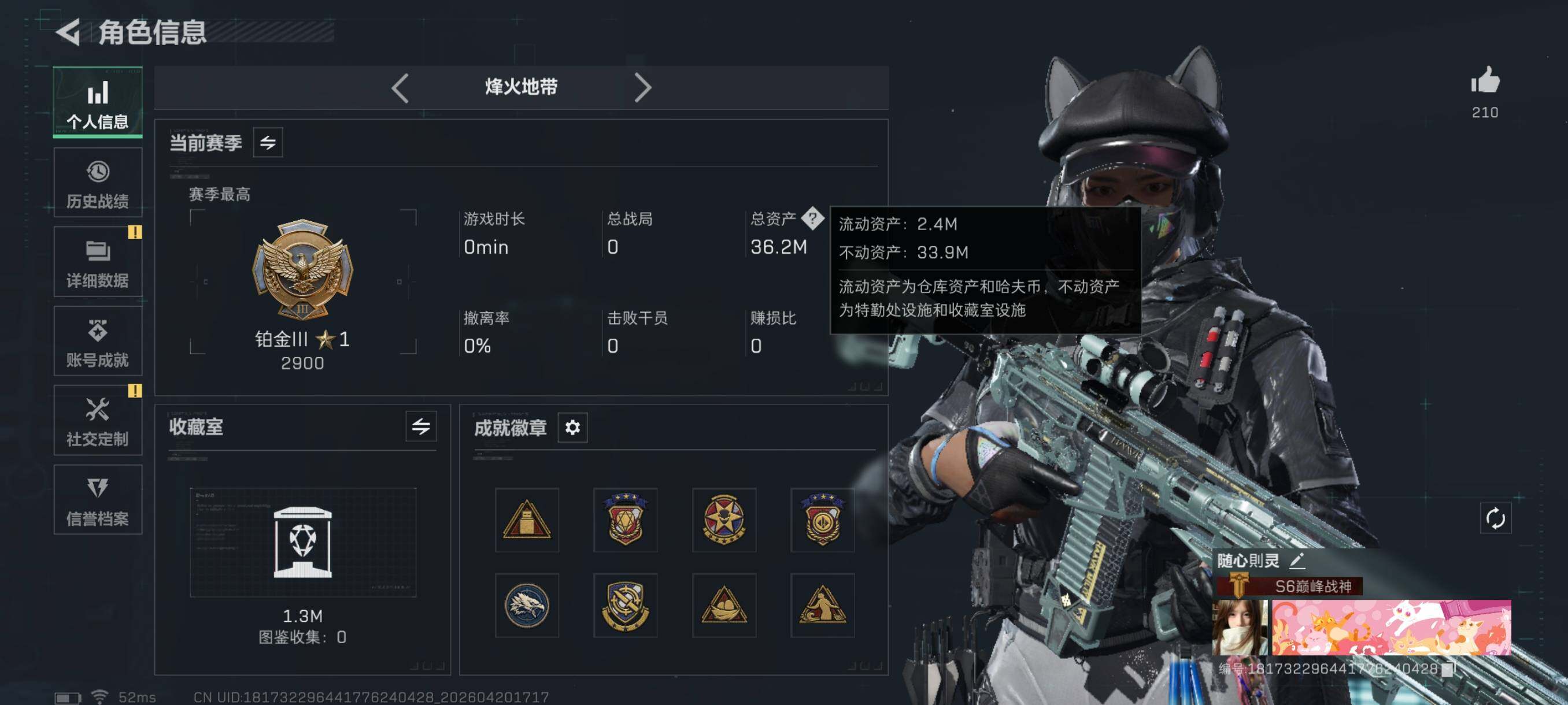The image size is (1568, 705).
Task: Toggle the 当前赛季 season switch button
Action: click(x=268, y=142)
